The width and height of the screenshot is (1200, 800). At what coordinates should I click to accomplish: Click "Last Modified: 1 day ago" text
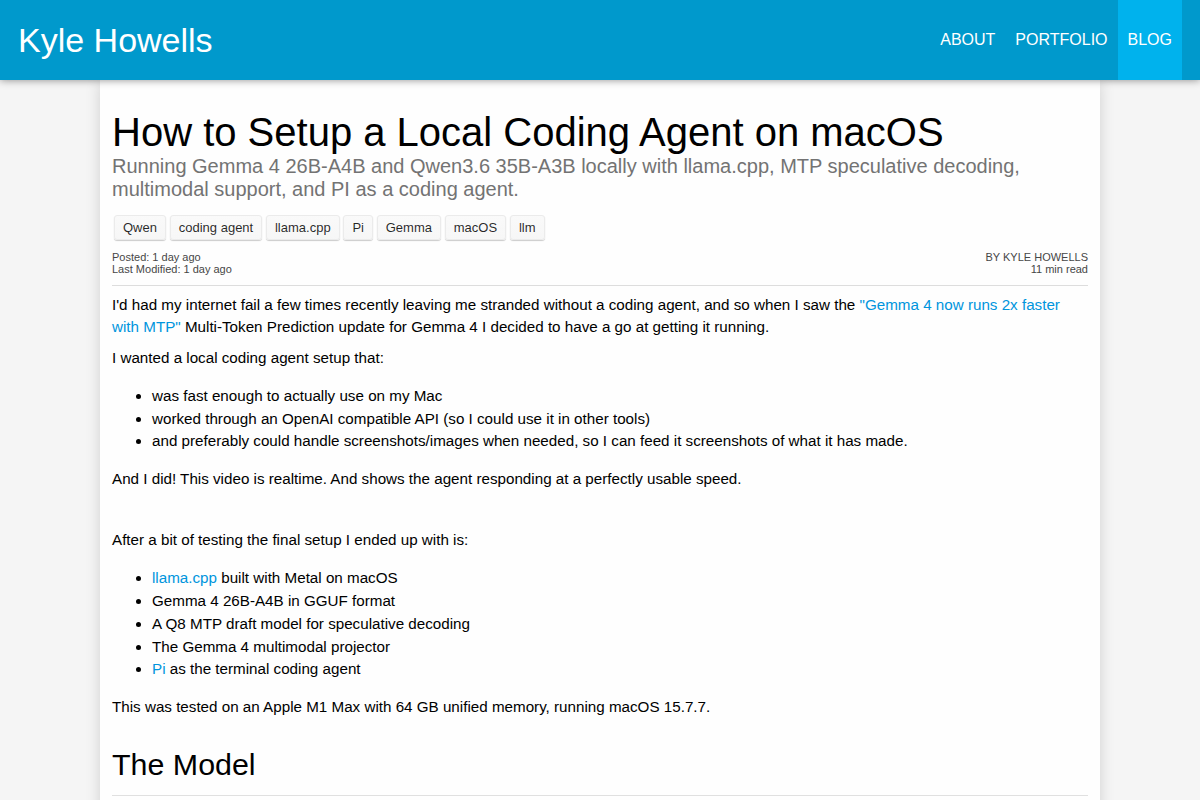[x=172, y=269]
